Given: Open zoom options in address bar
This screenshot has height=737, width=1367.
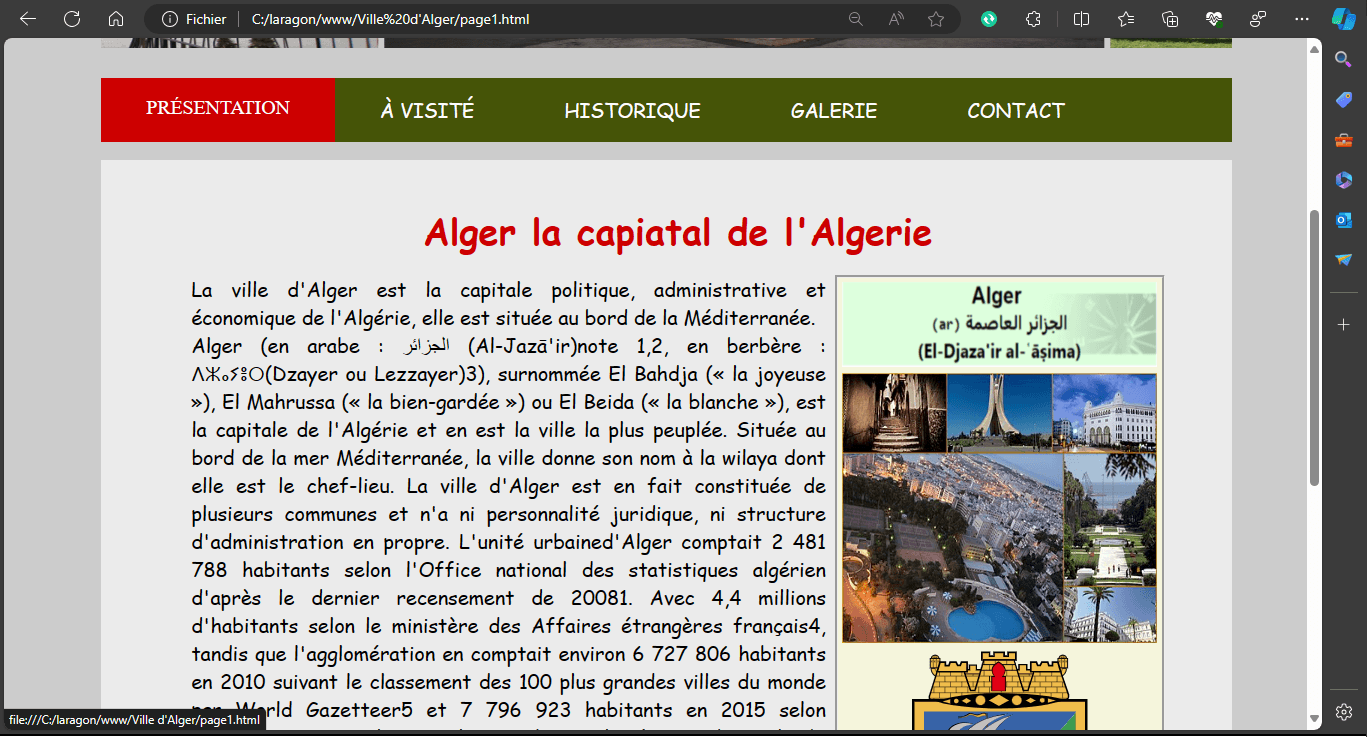Looking at the screenshot, I should pos(856,19).
